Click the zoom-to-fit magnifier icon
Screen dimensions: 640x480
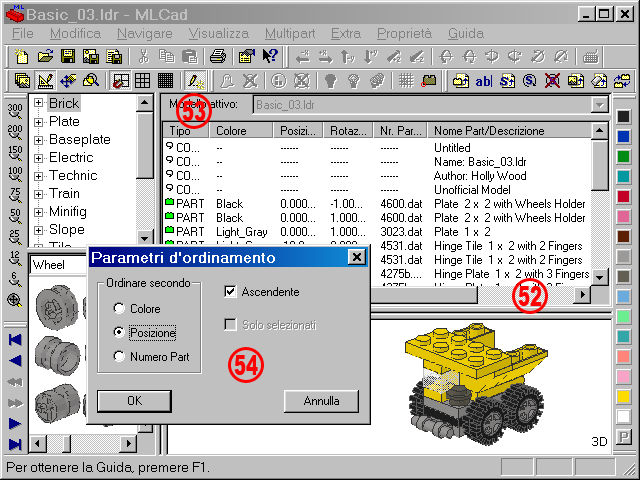[x=15, y=300]
